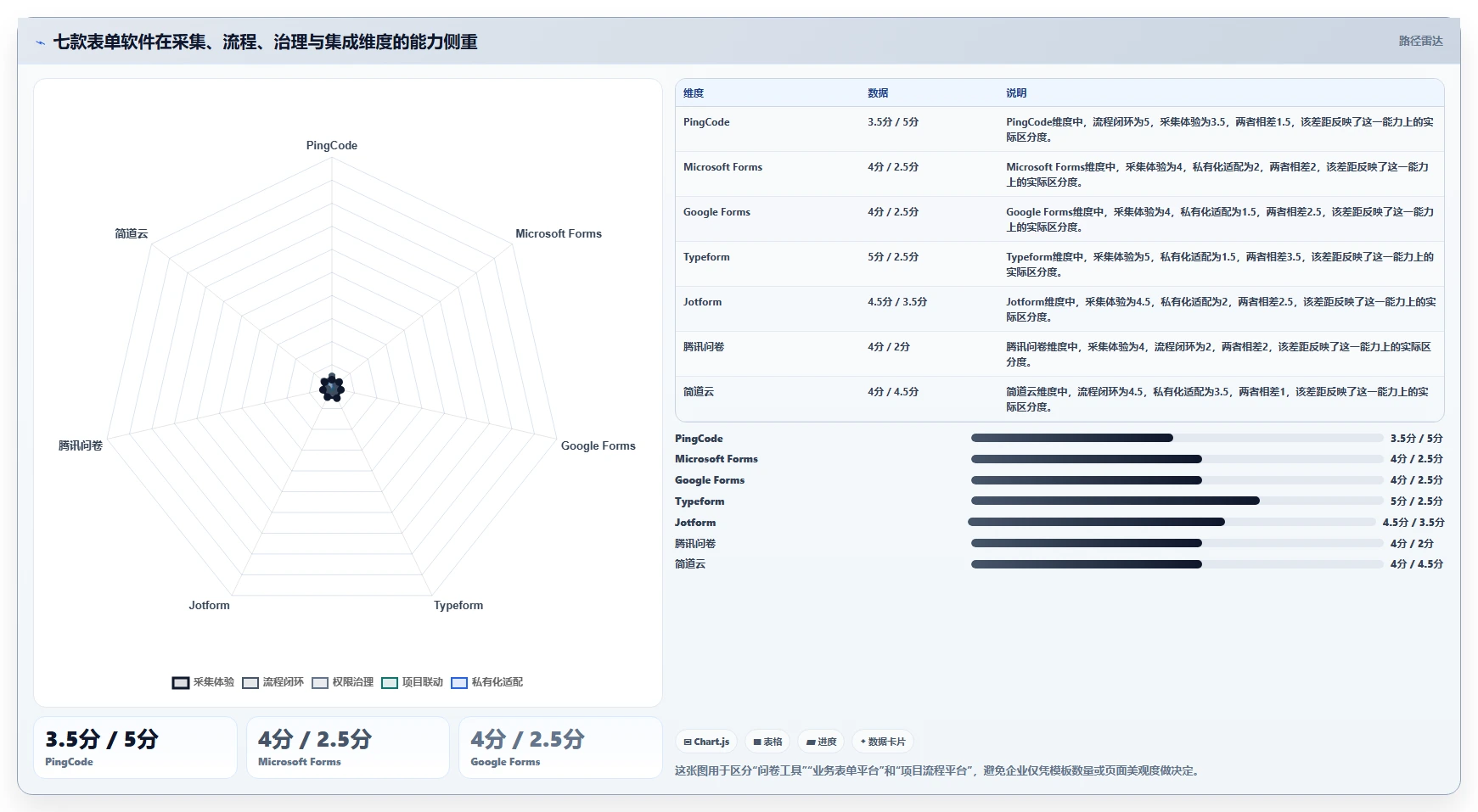
Task: Click the 维度 column header
Action: click(694, 93)
